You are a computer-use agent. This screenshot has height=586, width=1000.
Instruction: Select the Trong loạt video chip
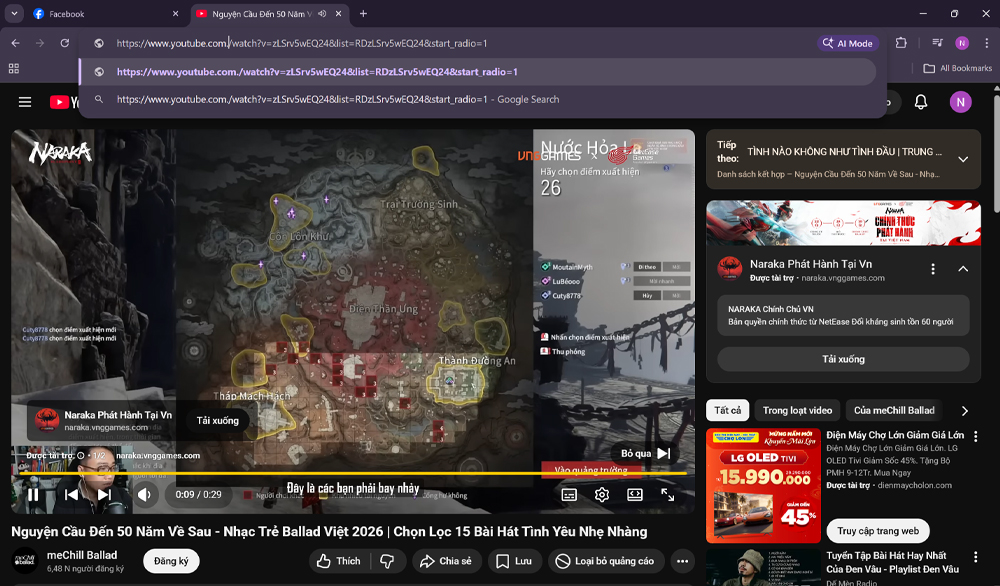[797, 410]
